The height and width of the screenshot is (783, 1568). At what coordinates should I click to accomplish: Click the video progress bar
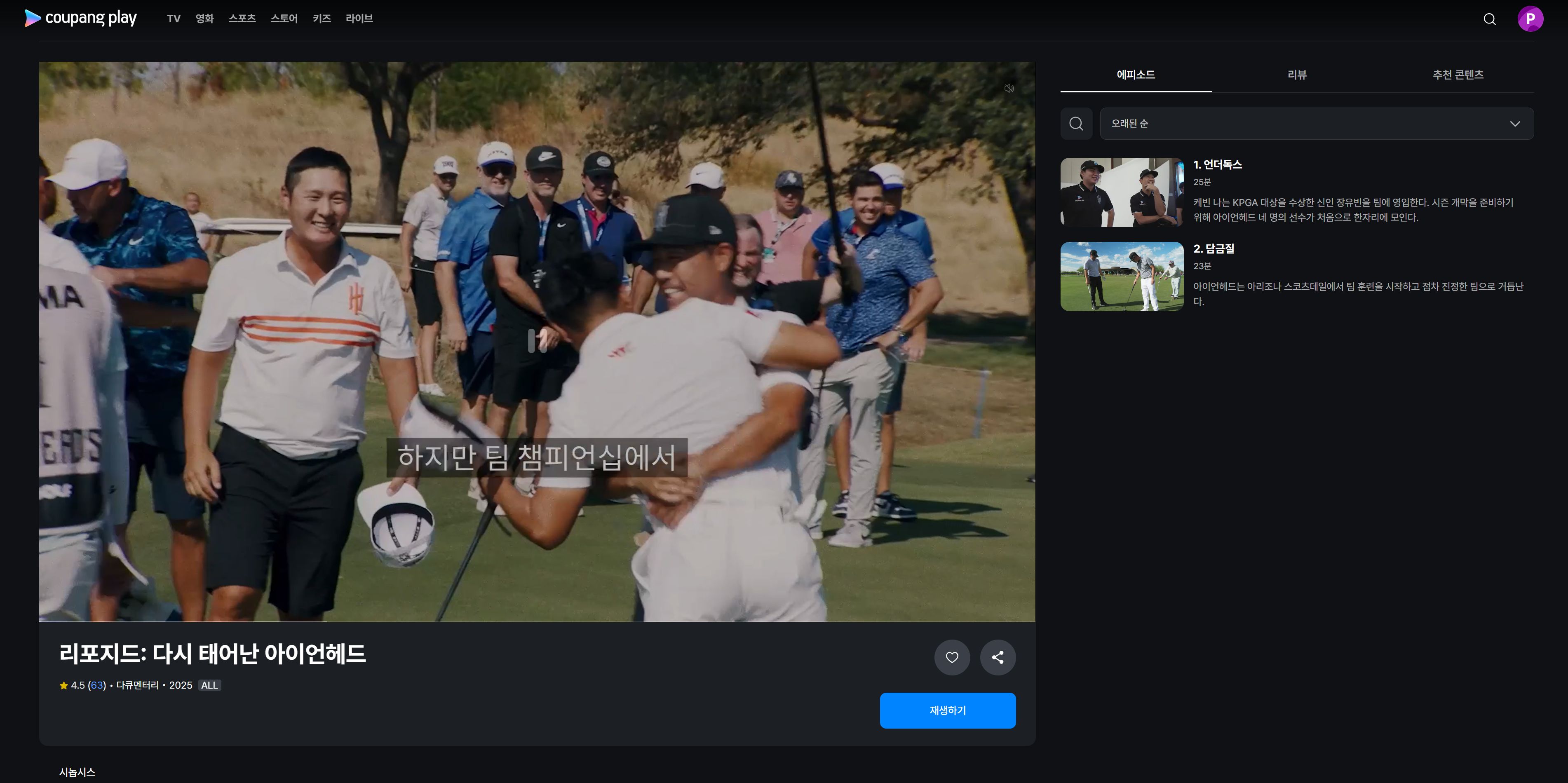pyautogui.click(x=536, y=621)
